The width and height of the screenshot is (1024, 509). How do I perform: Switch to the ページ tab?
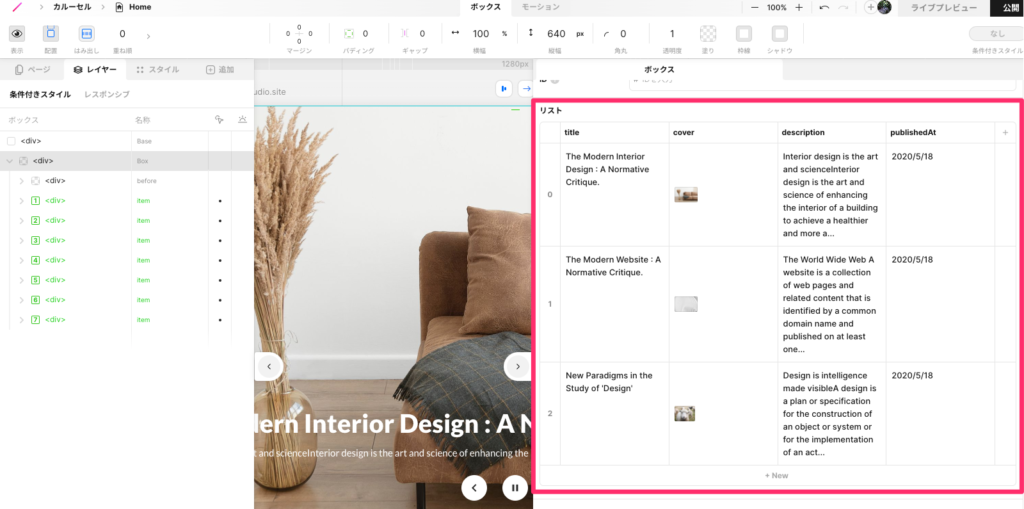click(33, 69)
